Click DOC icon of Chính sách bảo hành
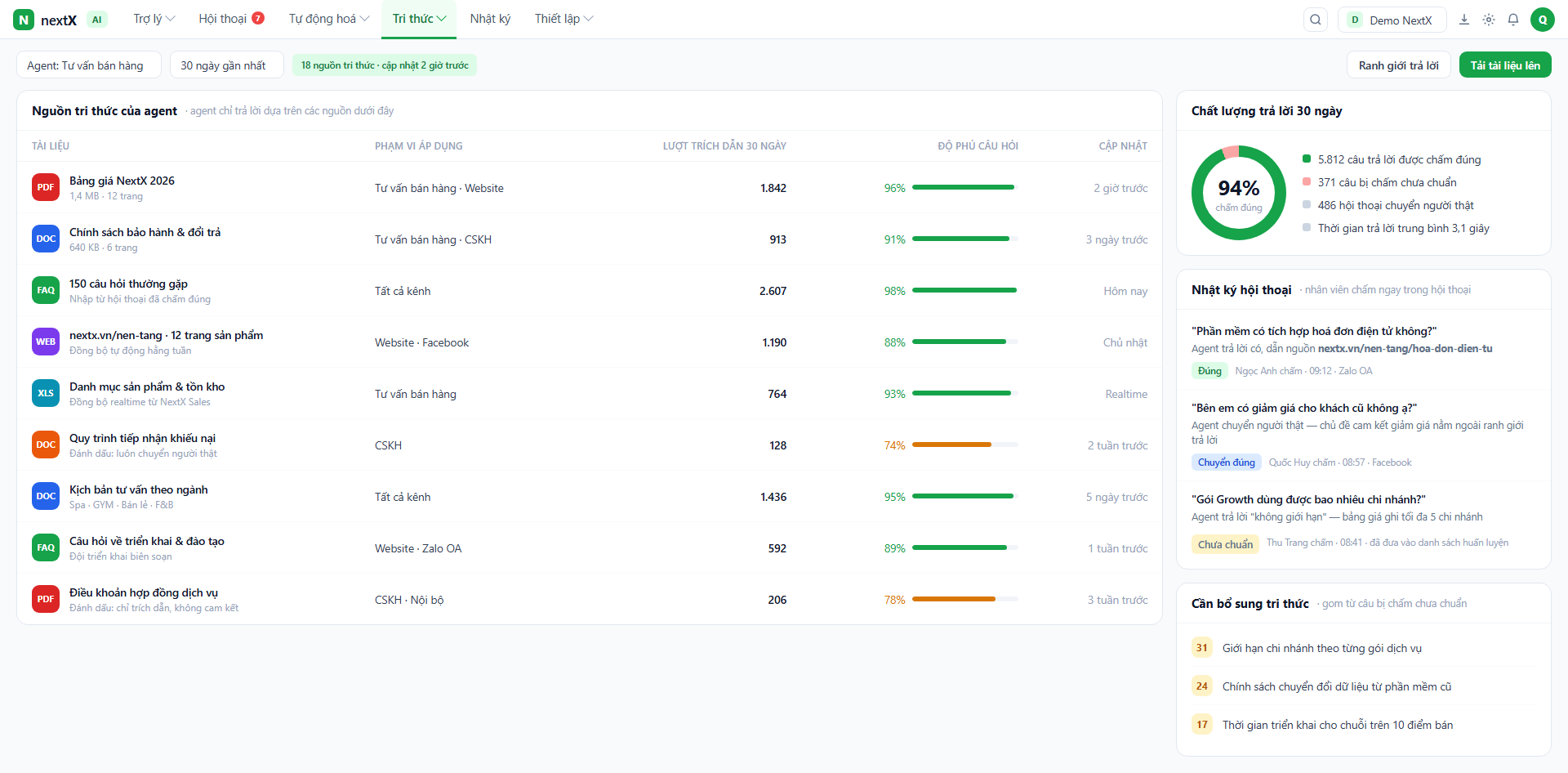 46,239
